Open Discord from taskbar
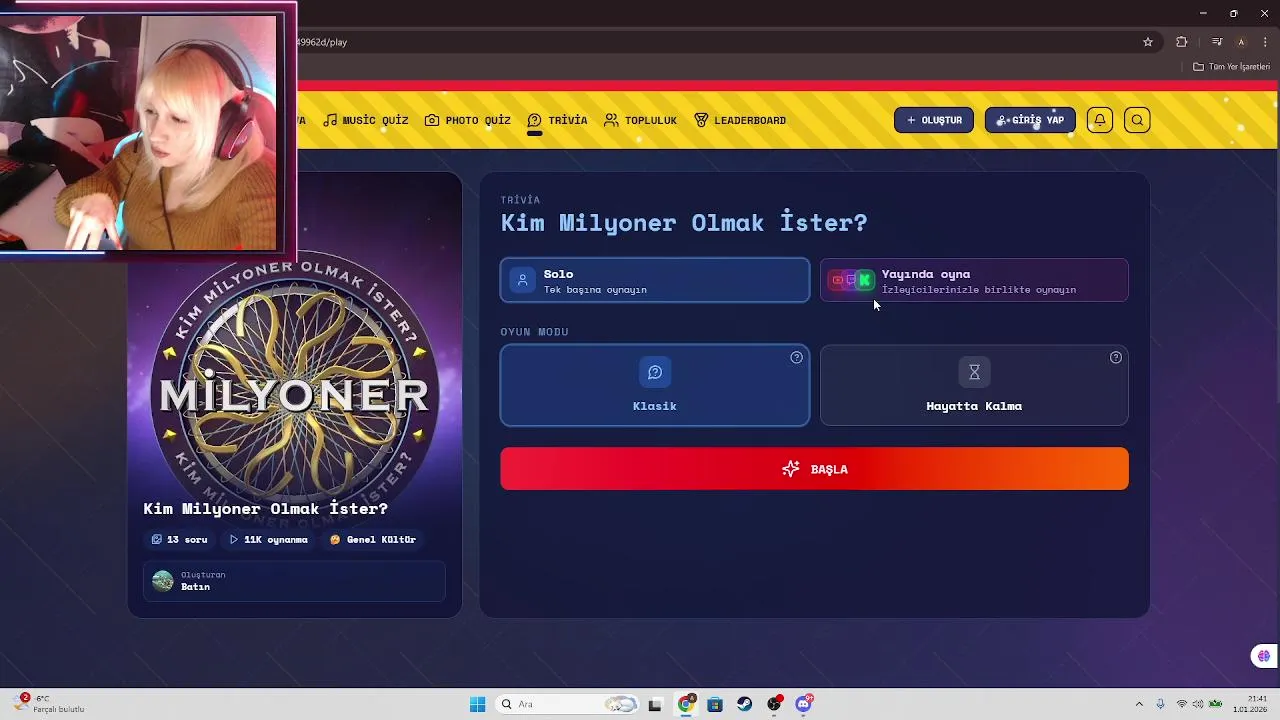The width and height of the screenshot is (1280, 720). pos(804,704)
